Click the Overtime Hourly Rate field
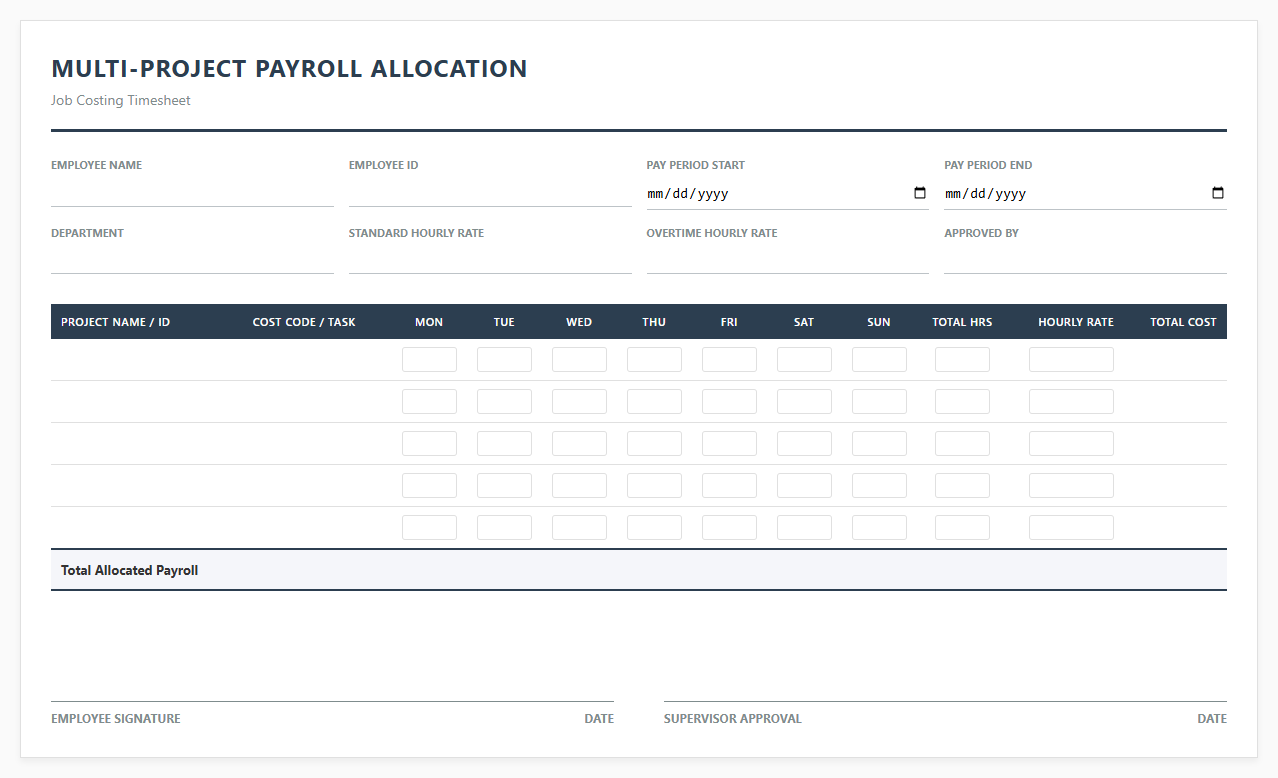 point(788,260)
